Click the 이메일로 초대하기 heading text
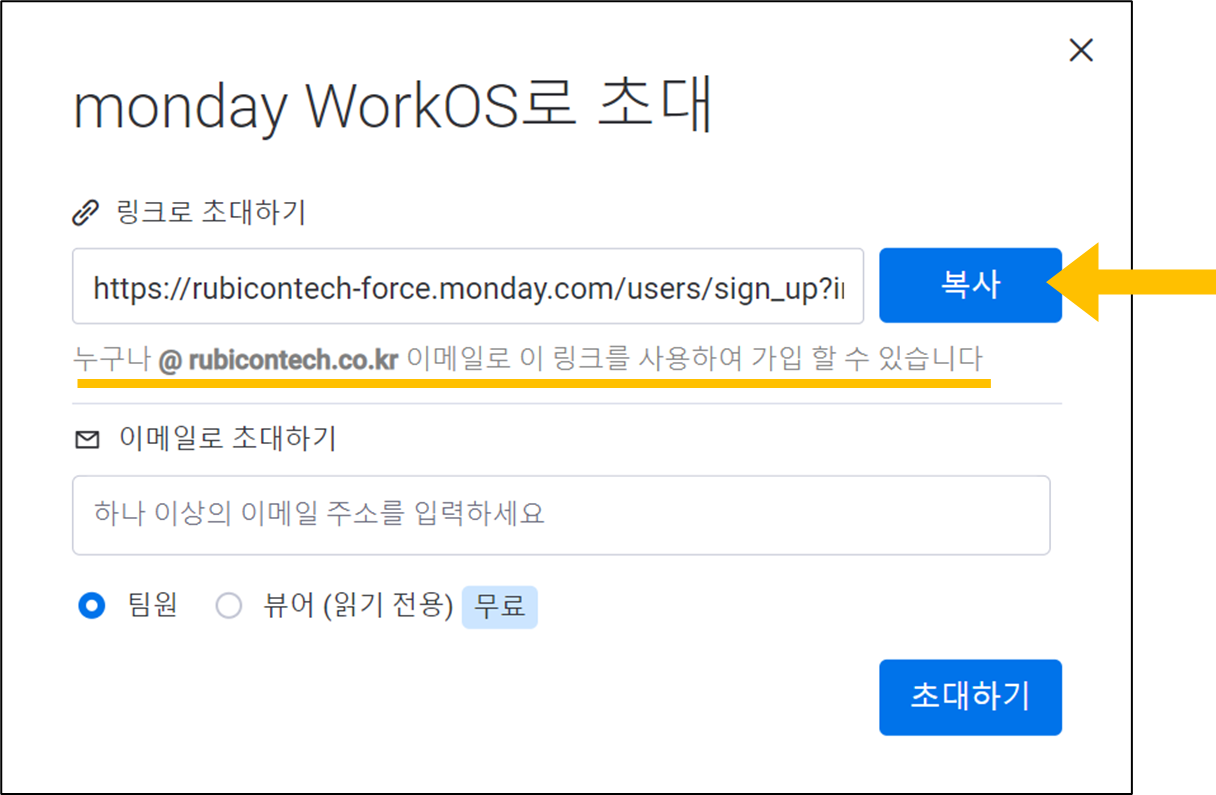1216x795 pixels. 227,439
